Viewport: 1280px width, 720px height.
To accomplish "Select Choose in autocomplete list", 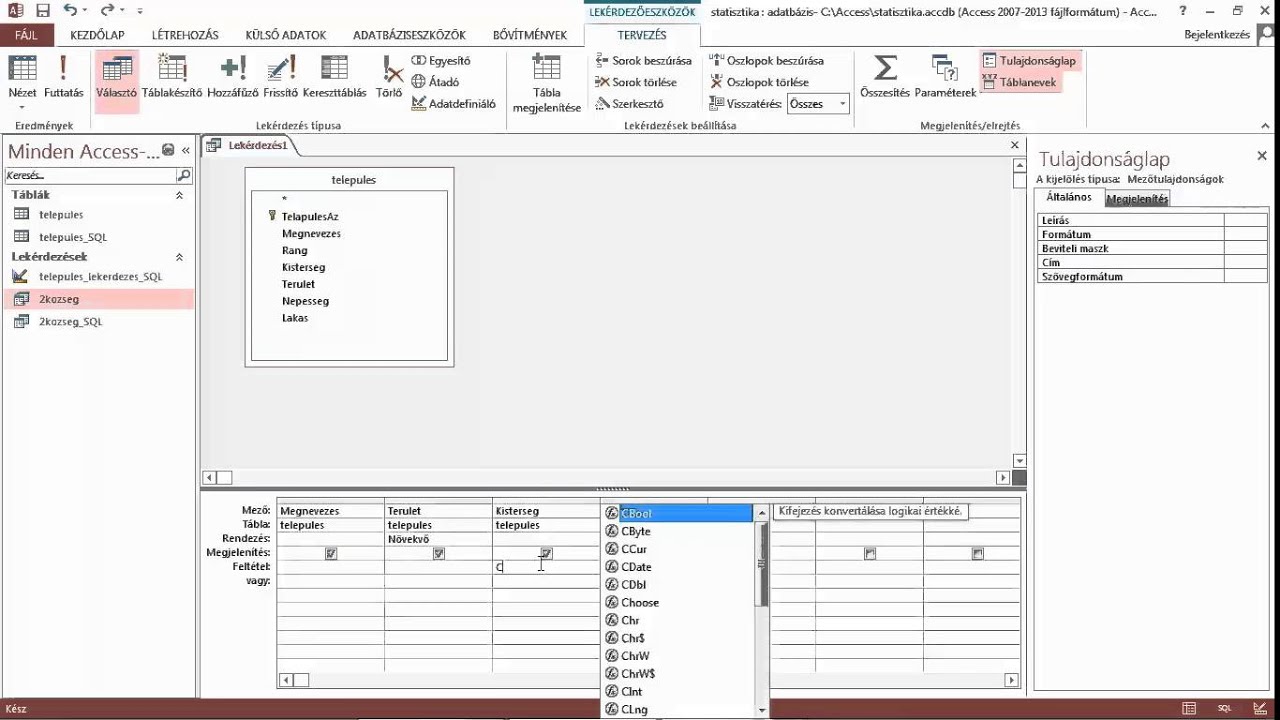I will coord(678,603).
